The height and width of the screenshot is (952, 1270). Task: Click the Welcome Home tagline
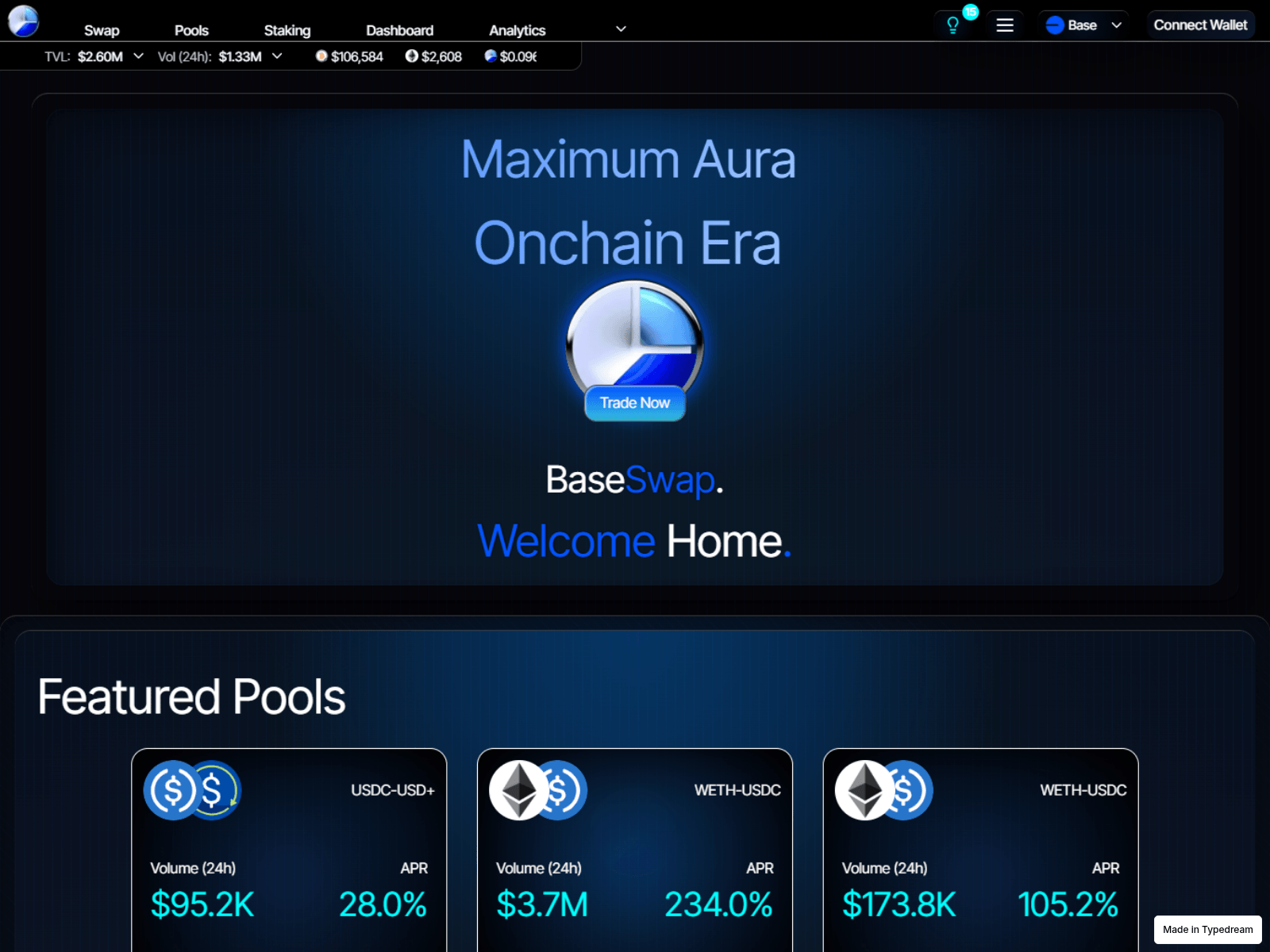click(x=634, y=541)
